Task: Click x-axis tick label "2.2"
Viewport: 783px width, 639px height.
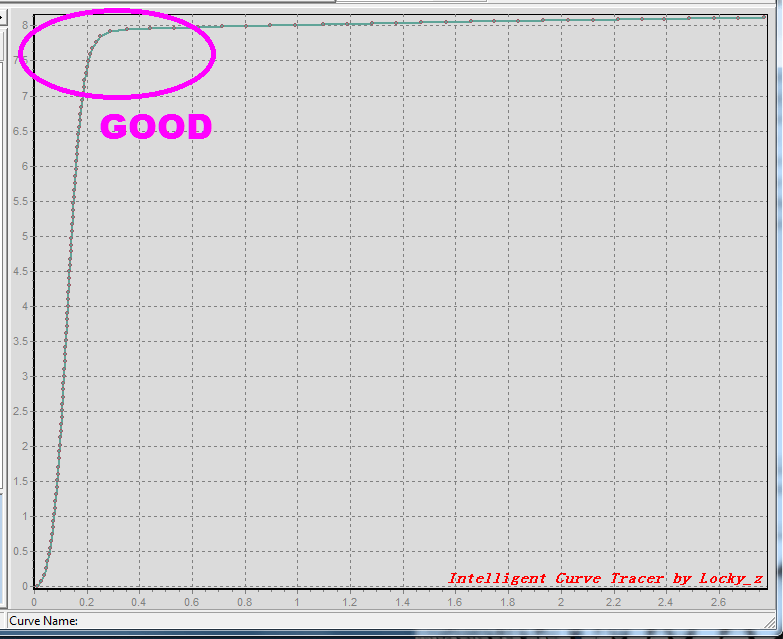Action: coord(613,602)
